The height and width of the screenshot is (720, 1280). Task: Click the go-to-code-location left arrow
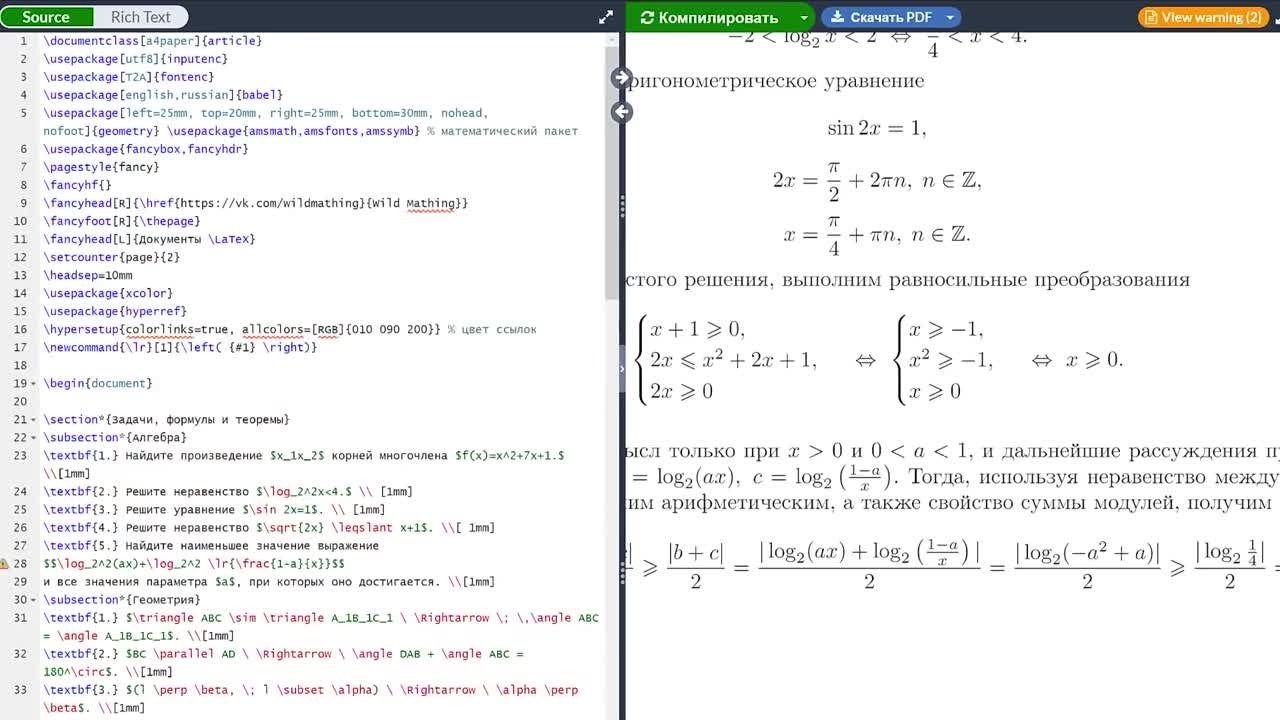621,112
